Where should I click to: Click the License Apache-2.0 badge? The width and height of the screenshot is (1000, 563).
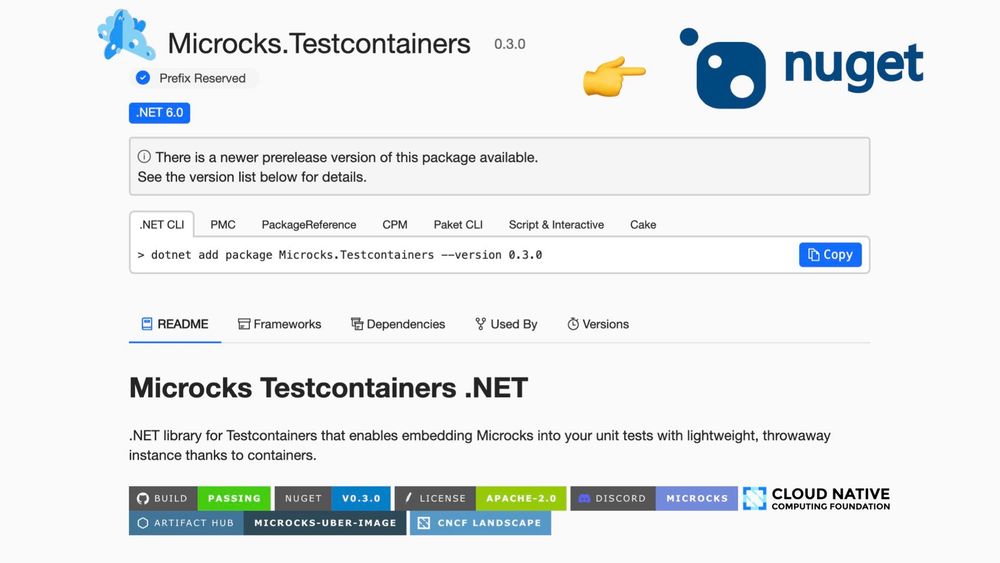pos(480,498)
